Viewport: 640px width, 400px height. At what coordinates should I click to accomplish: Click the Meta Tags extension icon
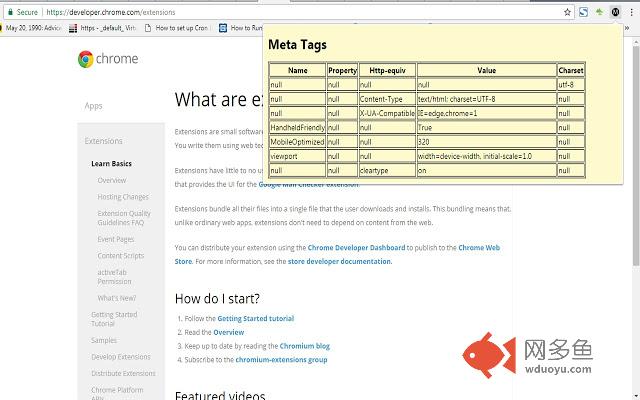tap(616, 12)
